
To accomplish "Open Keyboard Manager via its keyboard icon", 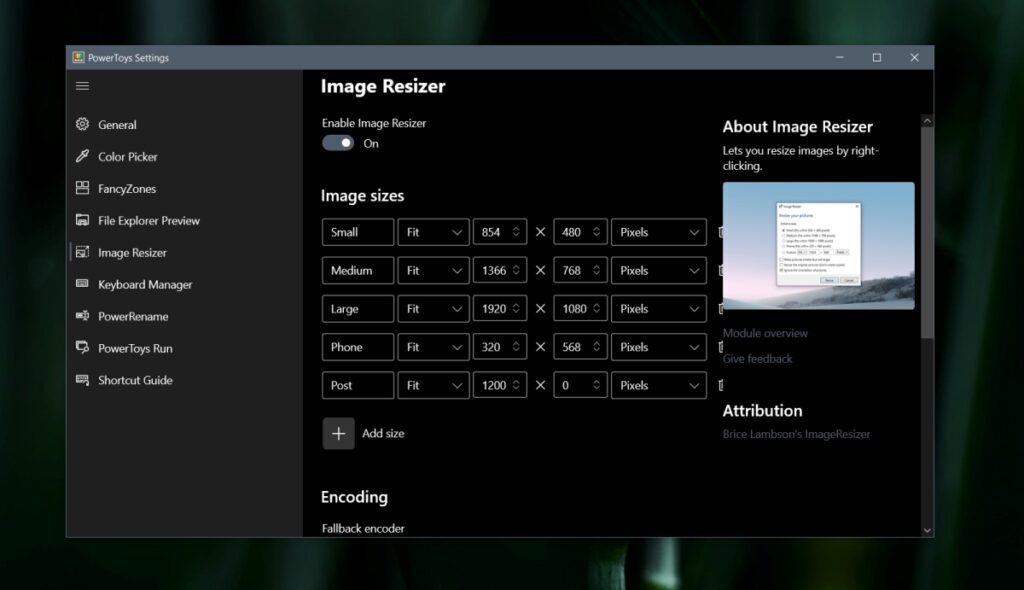I will (84, 284).
